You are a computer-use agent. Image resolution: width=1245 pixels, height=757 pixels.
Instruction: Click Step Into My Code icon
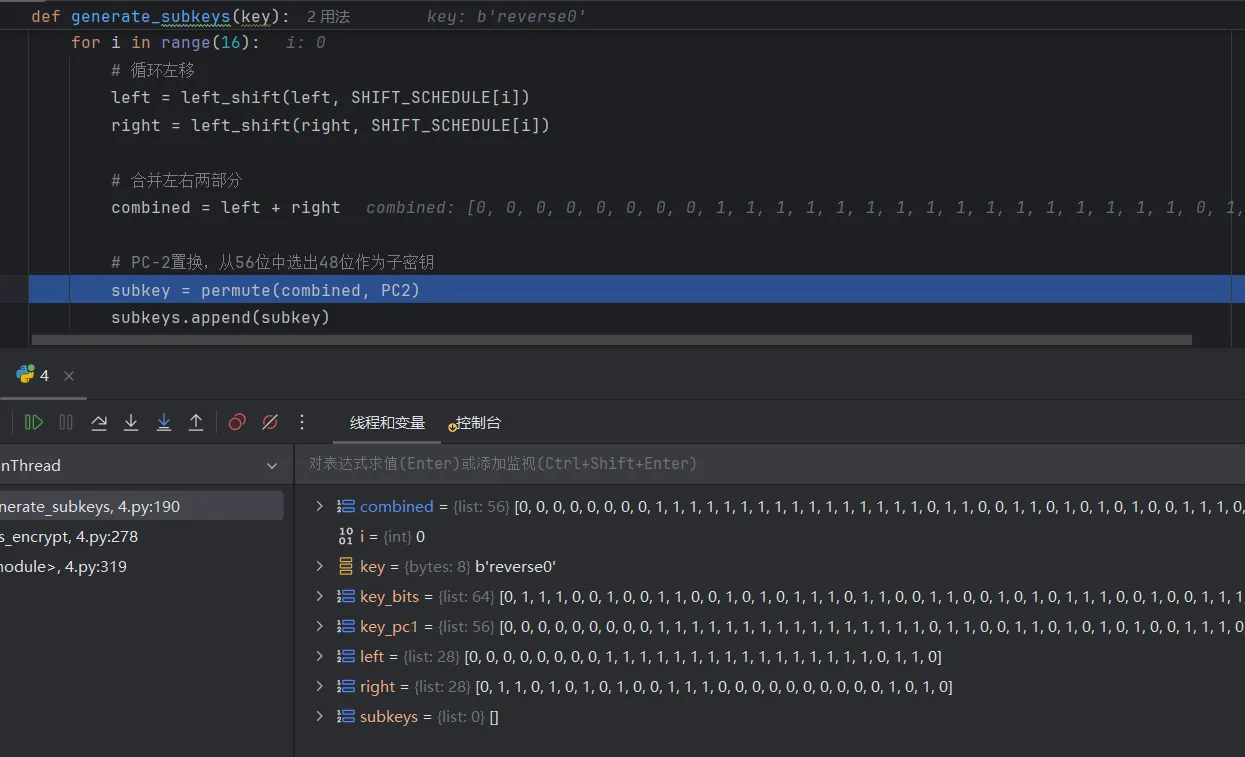(x=164, y=423)
